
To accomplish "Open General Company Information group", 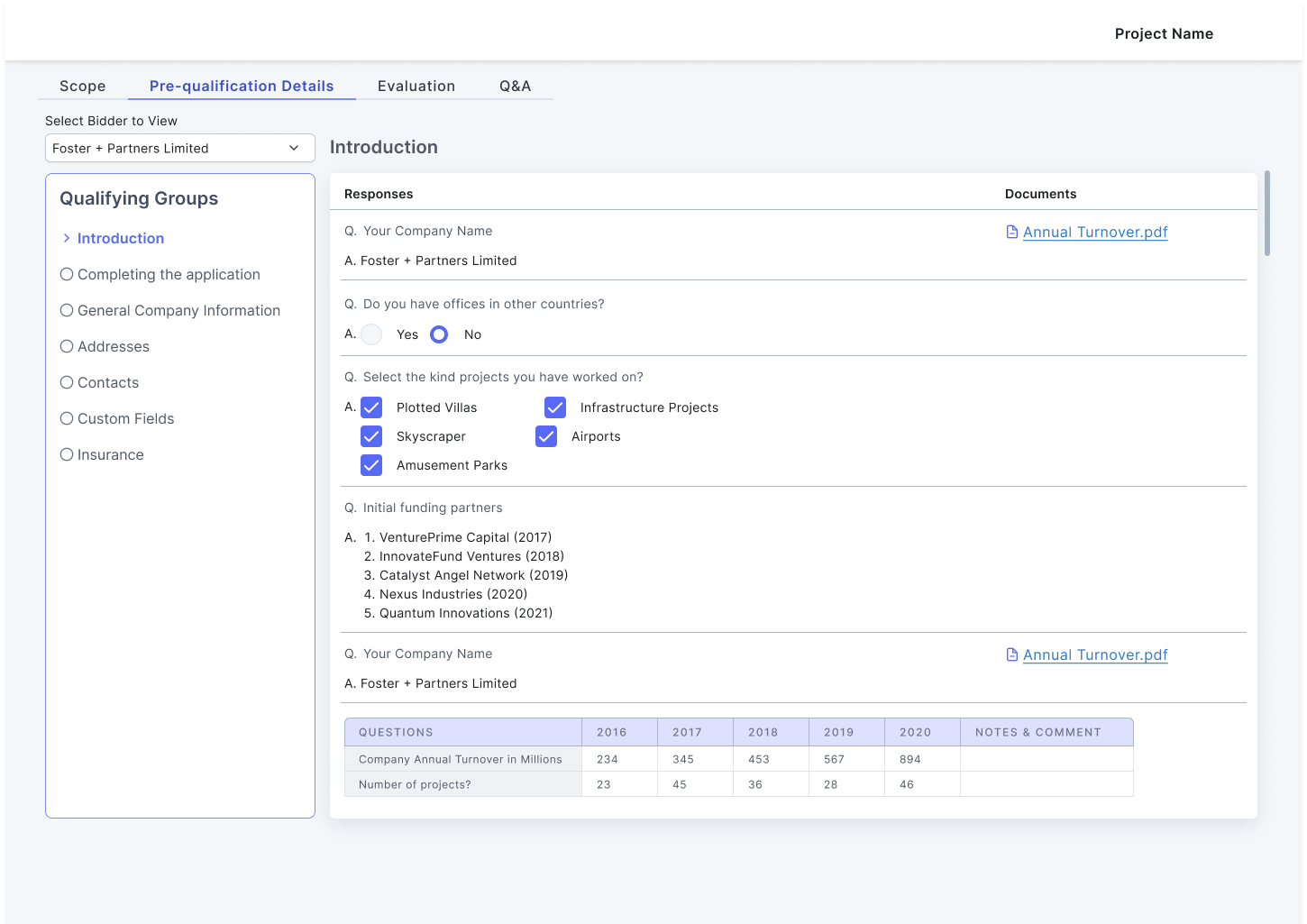I will 178,310.
